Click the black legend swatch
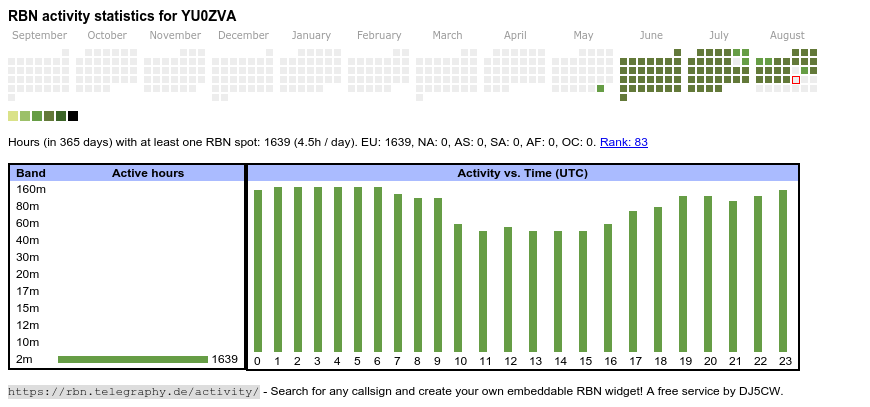This screenshot has width=870, height=407. (73, 116)
